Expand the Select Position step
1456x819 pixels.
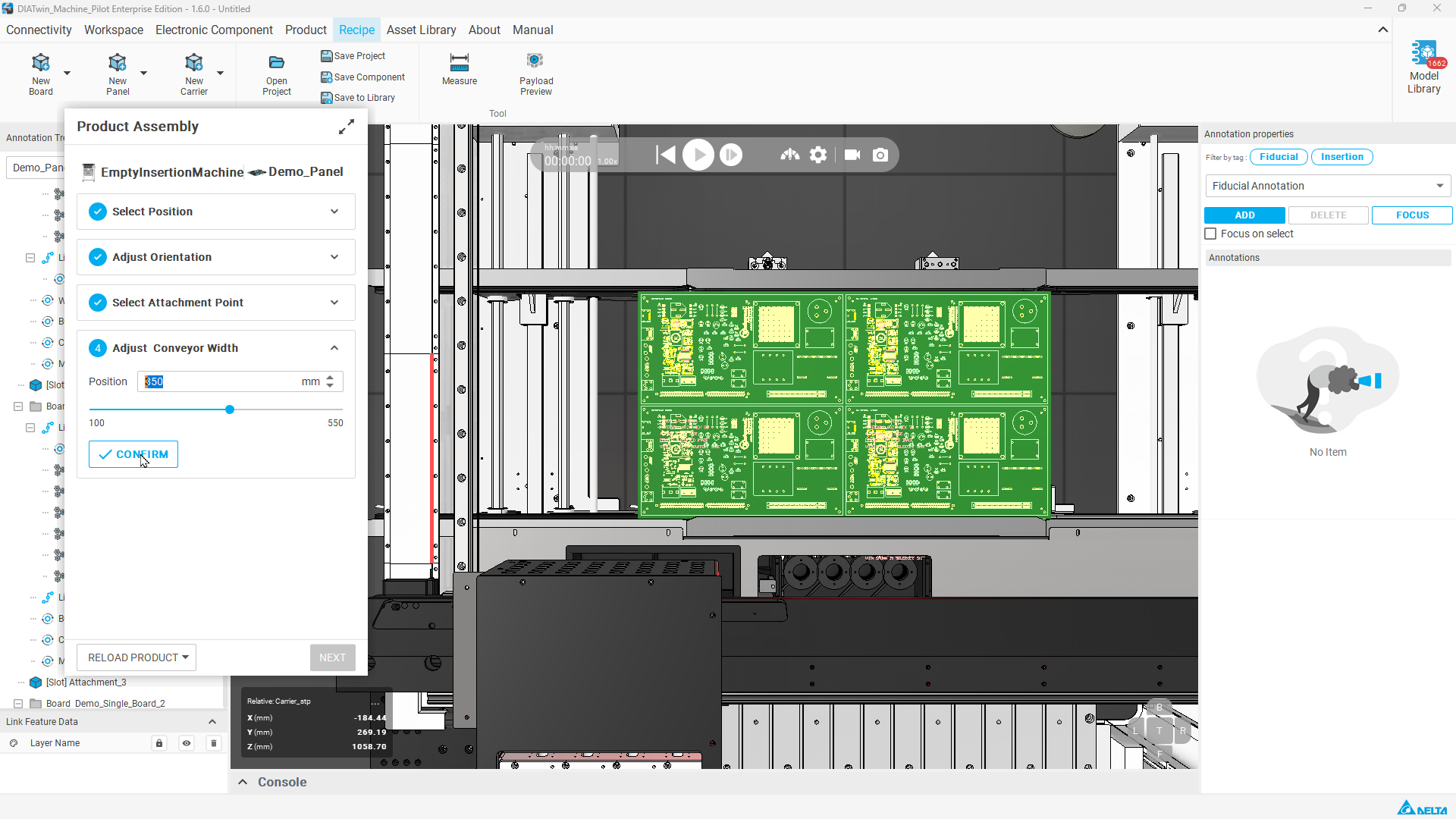pos(334,212)
